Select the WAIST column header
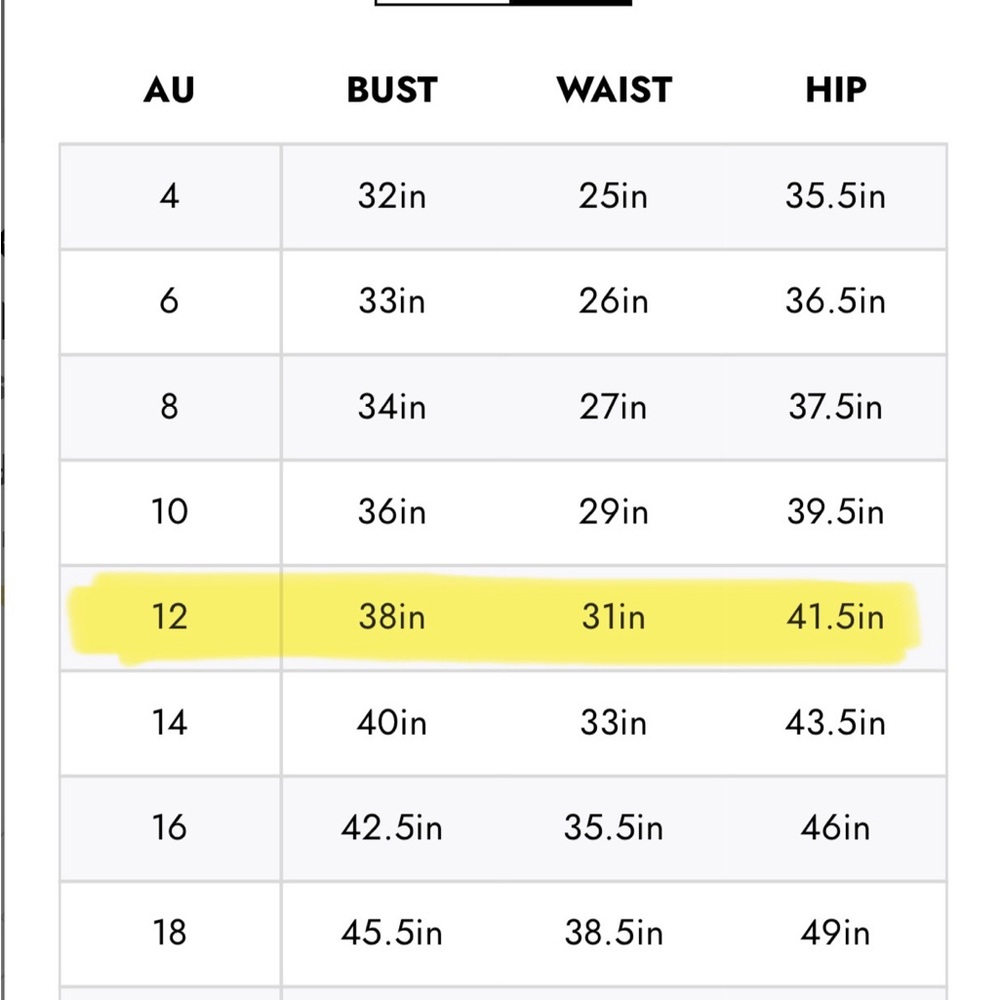This screenshot has height=1000, width=1000. [x=614, y=90]
